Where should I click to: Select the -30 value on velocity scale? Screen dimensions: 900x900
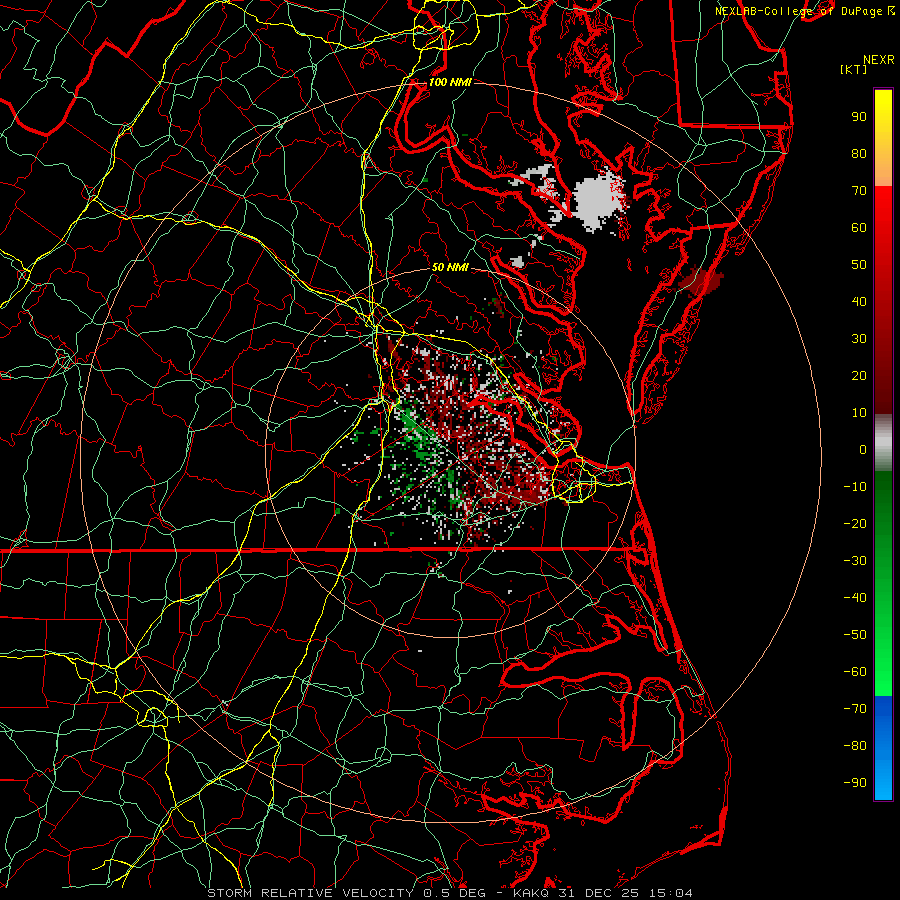click(x=855, y=561)
